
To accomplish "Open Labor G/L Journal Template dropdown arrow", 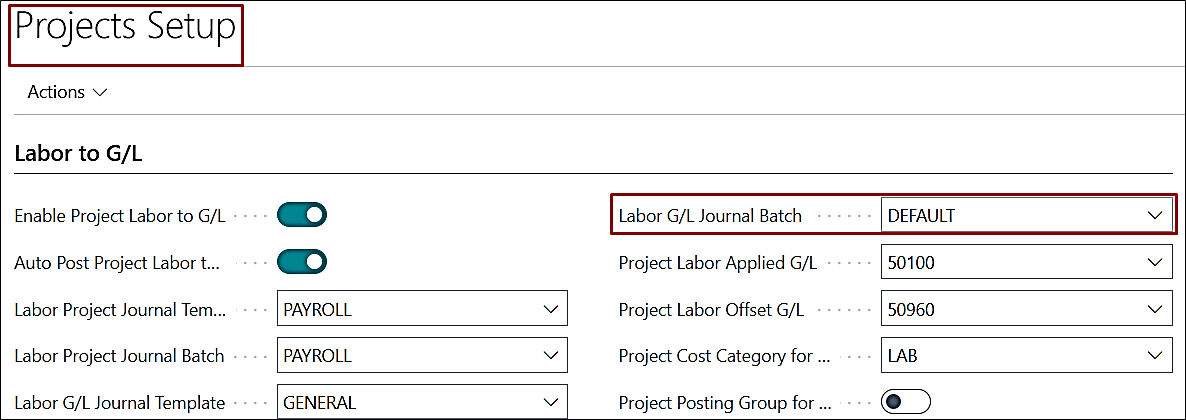I will 550,403.
